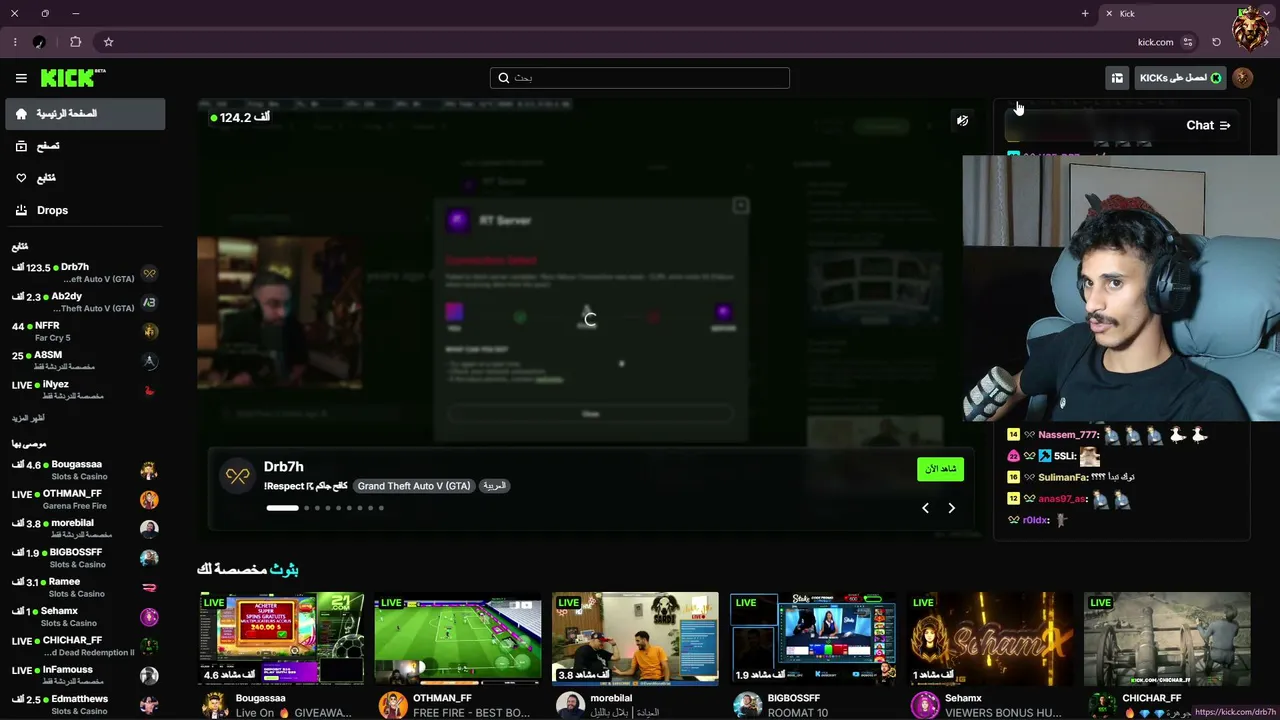Open morebilal stream thumbnail

click(635, 638)
